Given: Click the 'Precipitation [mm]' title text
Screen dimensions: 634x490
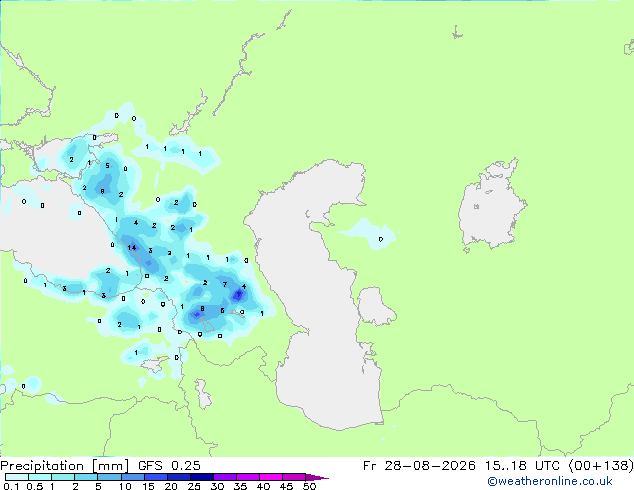Looking at the screenshot, I should pyautogui.click(x=64, y=466).
